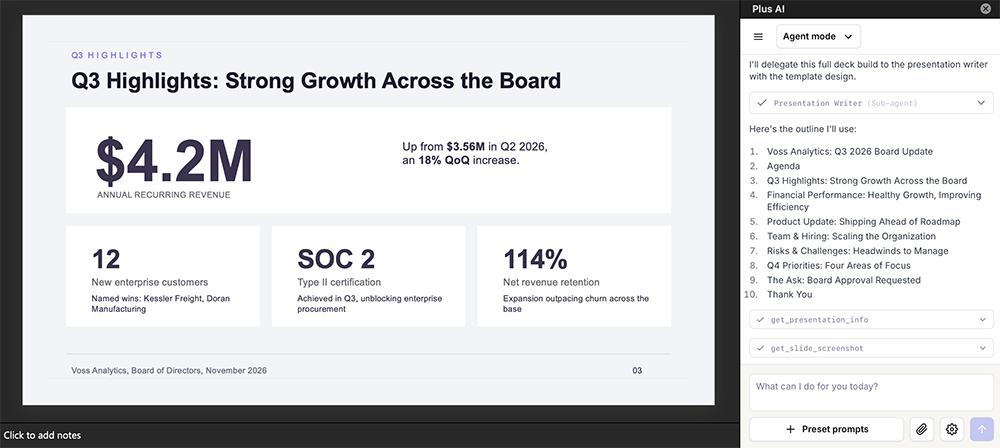Select the slide title text
Viewport: 1000px width, 448px height.
(x=316, y=81)
